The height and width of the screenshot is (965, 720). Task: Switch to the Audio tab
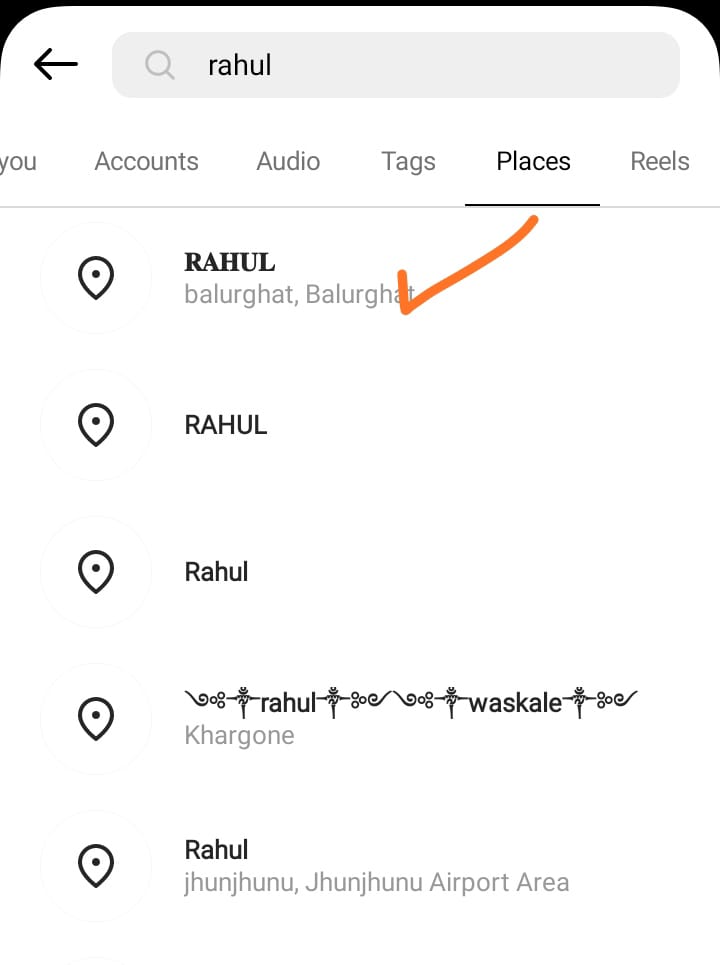pos(288,161)
